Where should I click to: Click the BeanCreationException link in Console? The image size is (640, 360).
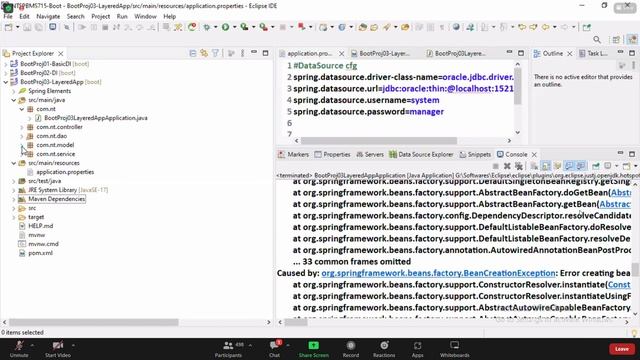[438, 273]
